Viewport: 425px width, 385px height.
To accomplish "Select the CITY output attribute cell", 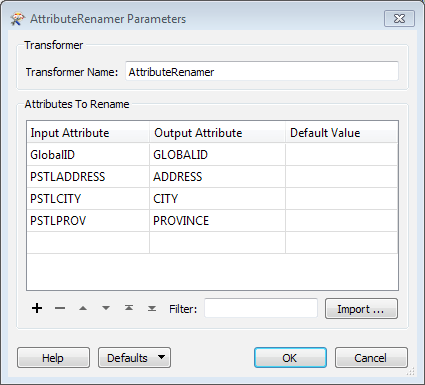I will coord(217,199).
